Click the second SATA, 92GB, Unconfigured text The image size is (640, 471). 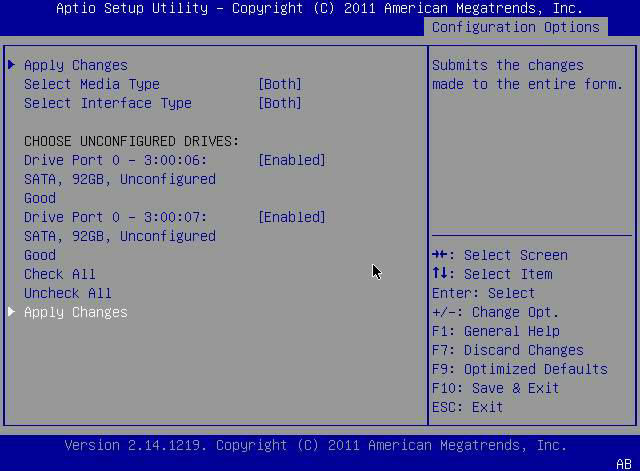click(120, 236)
